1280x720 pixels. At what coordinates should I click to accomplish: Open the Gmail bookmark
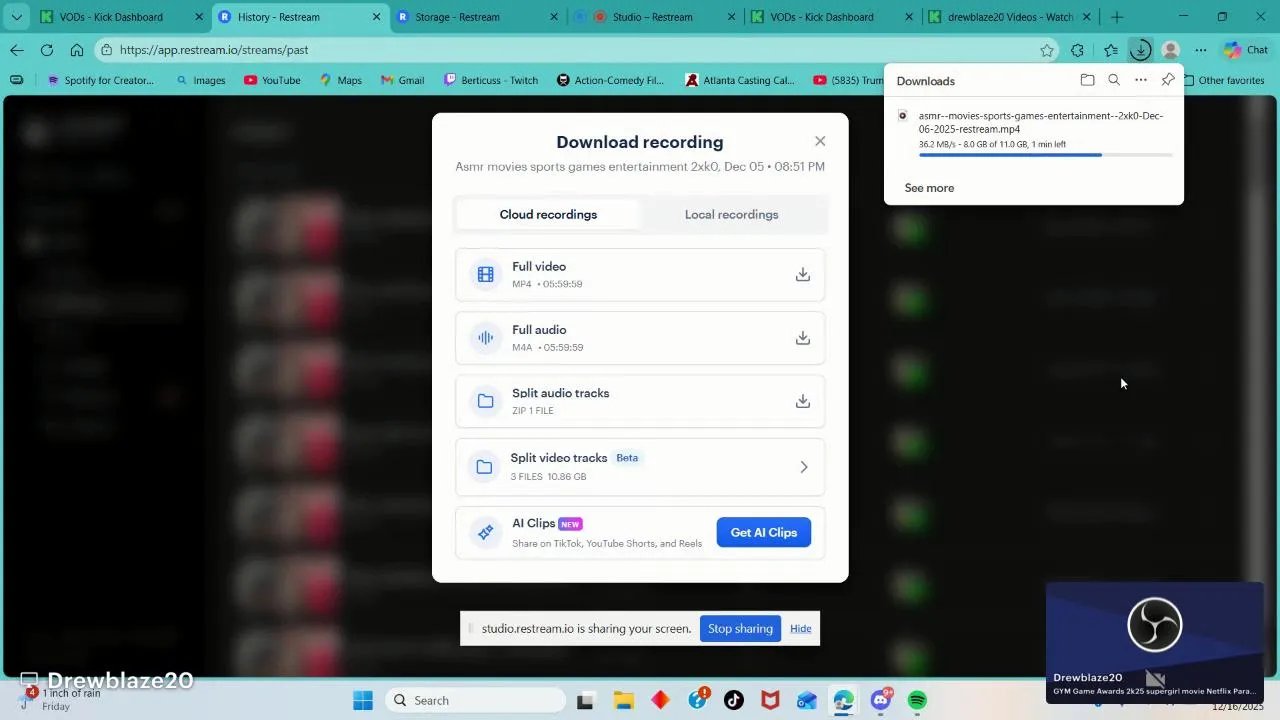(x=402, y=80)
